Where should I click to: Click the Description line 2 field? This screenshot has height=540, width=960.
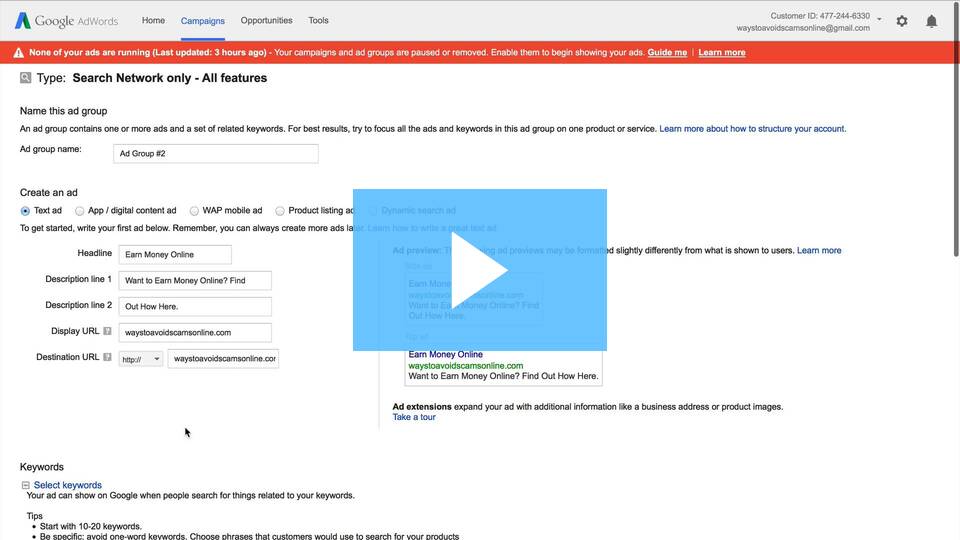(195, 307)
